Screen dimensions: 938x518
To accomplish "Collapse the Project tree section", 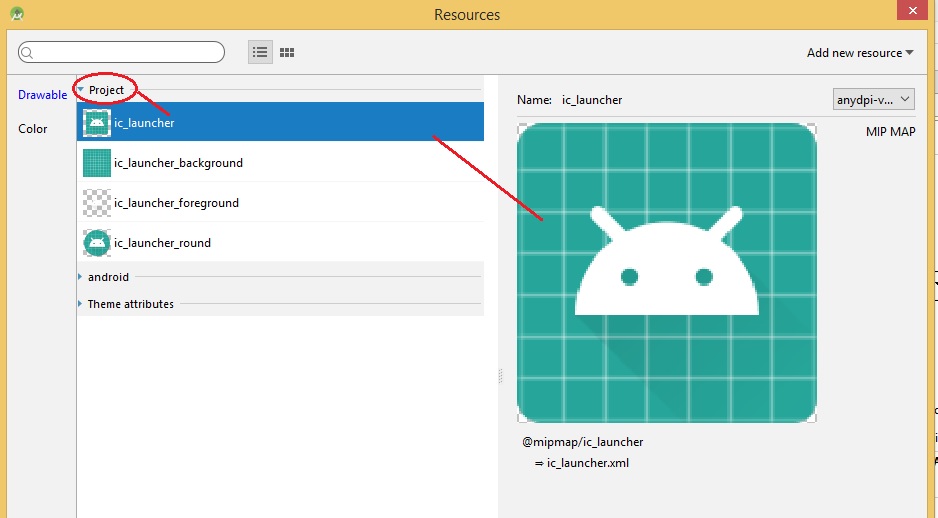I will click(x=81, y=90).
